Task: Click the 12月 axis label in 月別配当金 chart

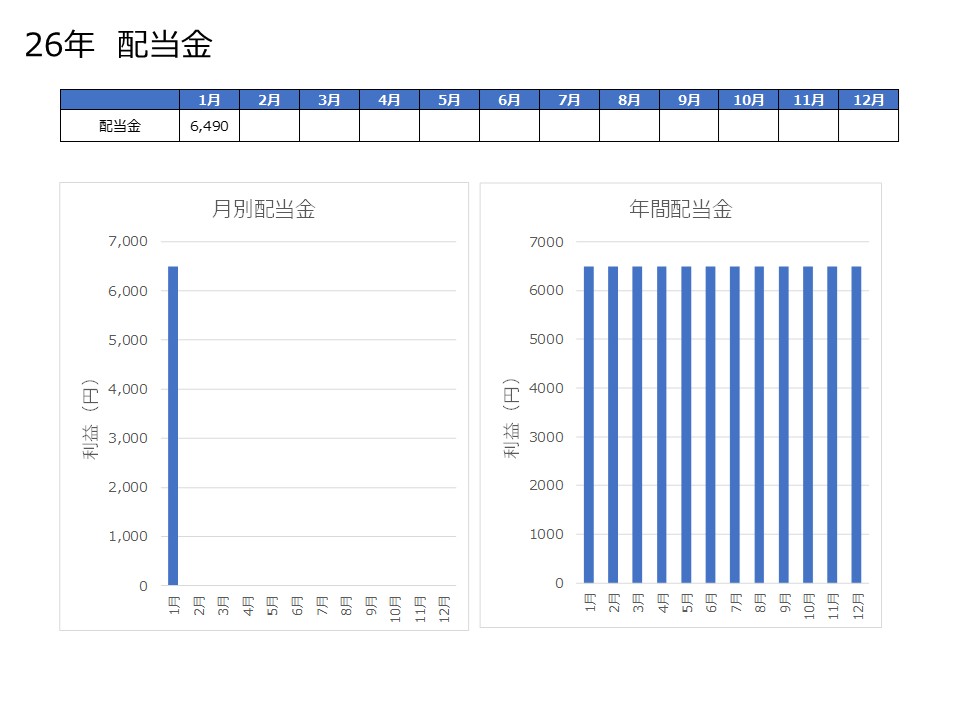Action: 445,608
